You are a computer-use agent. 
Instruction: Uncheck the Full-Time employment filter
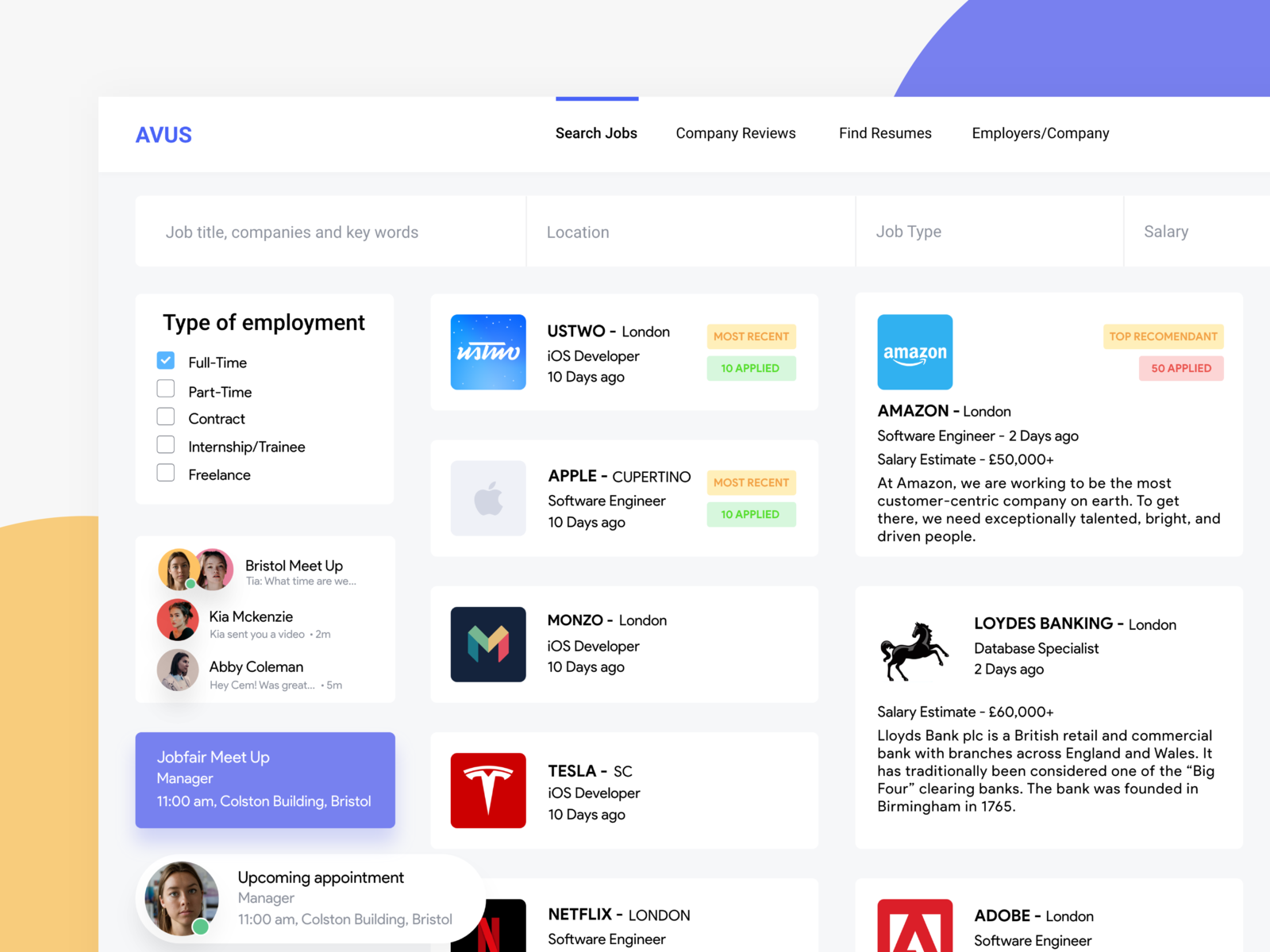pyautogui.click(x=165, y=360)
